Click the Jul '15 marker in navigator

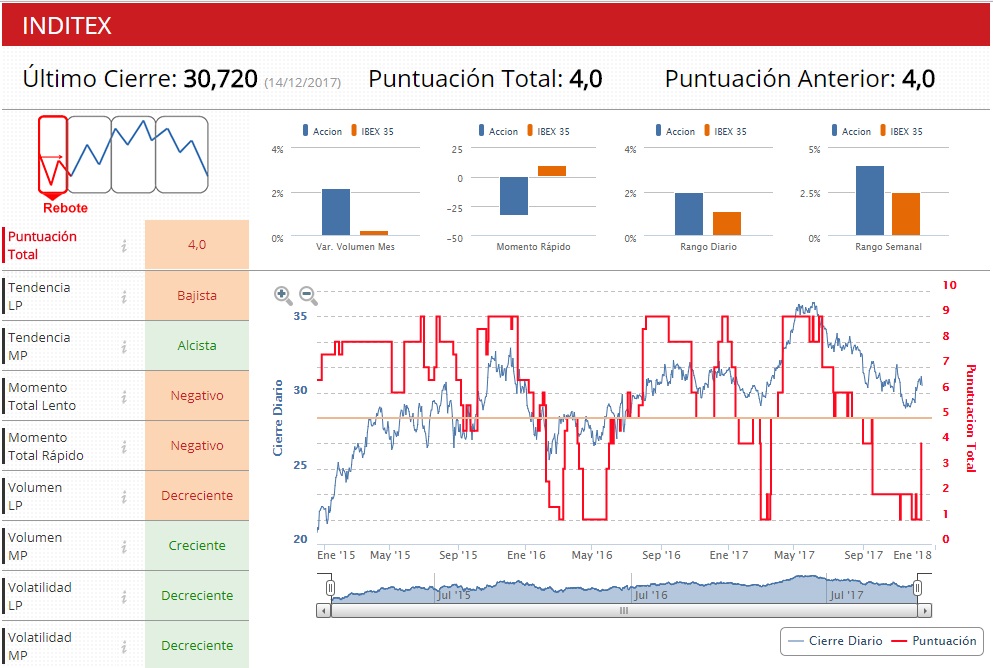454,595
